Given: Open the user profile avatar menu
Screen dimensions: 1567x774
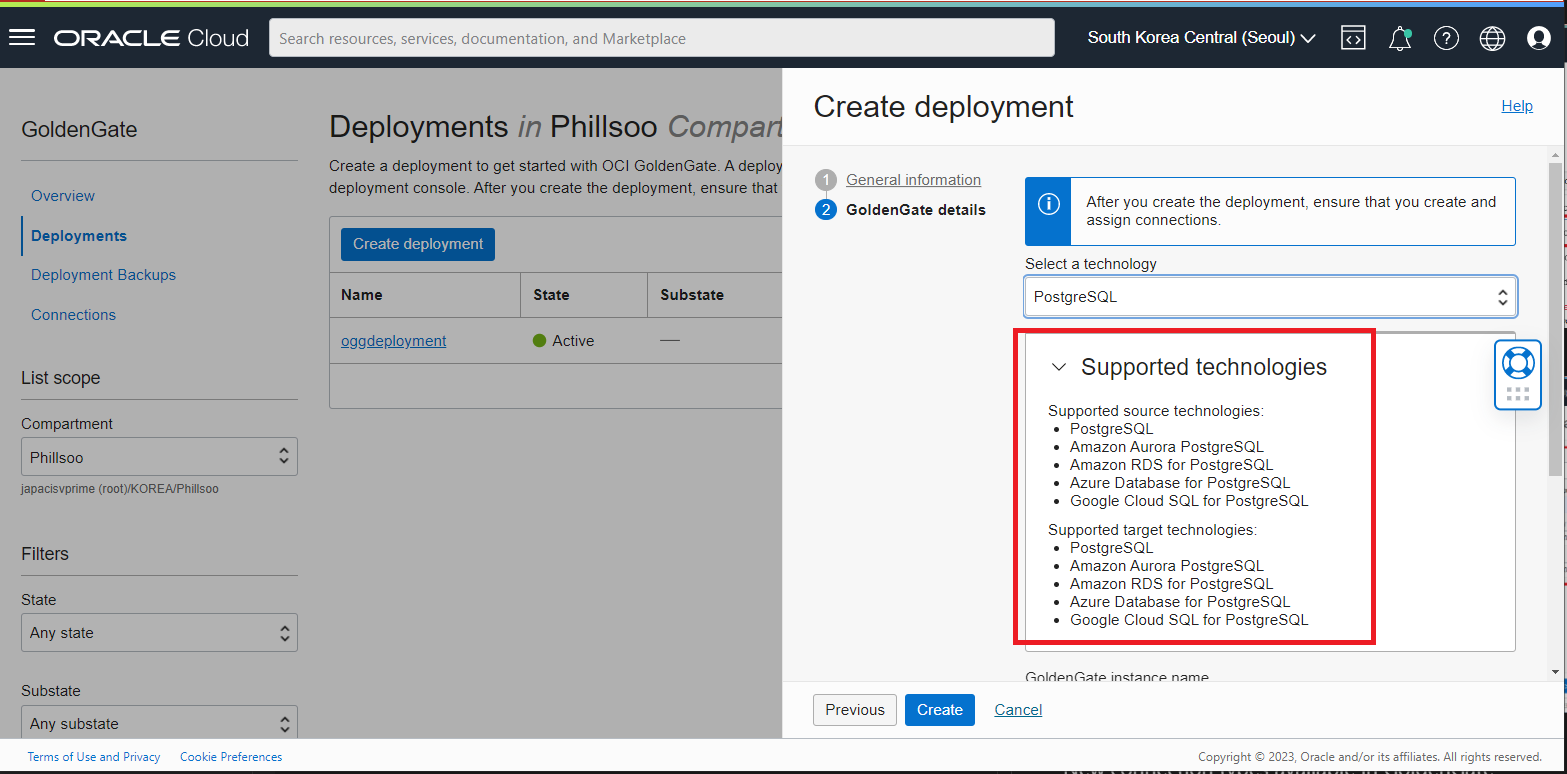Looking at the screenshot, I should pos(1539,38).
